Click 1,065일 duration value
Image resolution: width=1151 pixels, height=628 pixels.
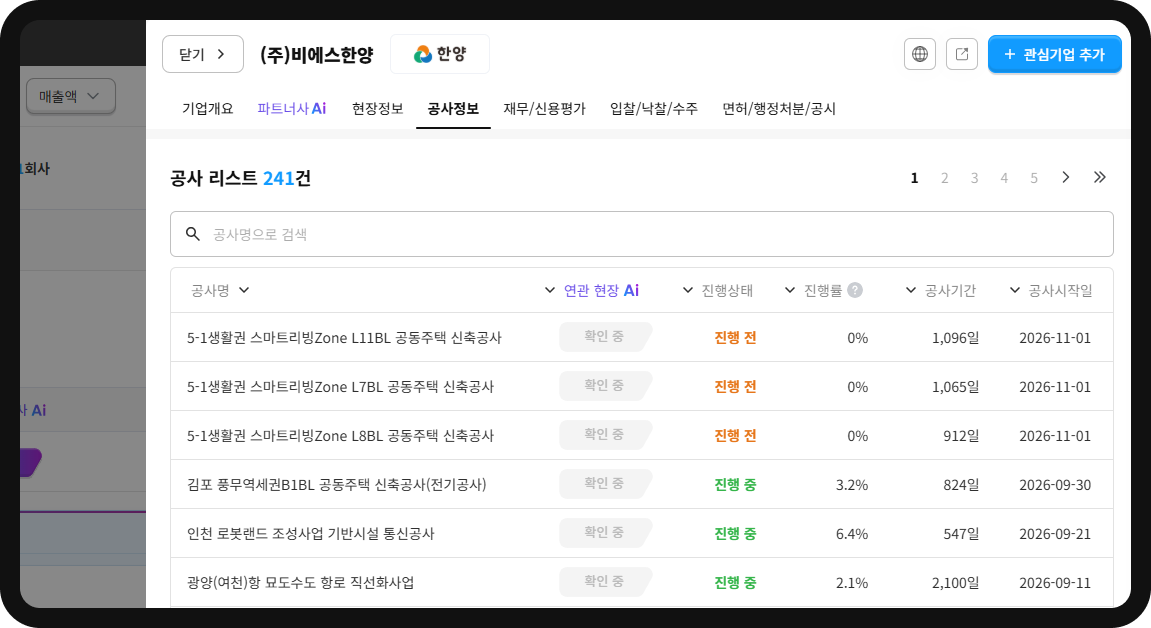coord(955,387)
